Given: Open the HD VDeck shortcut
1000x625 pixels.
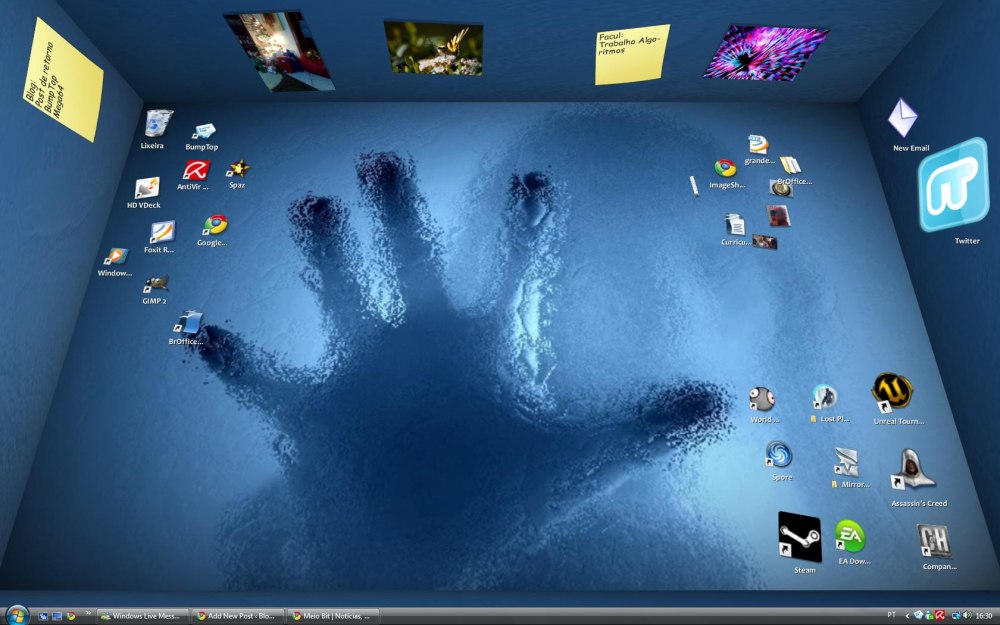Looking at the screenshot, I should 147,188.
